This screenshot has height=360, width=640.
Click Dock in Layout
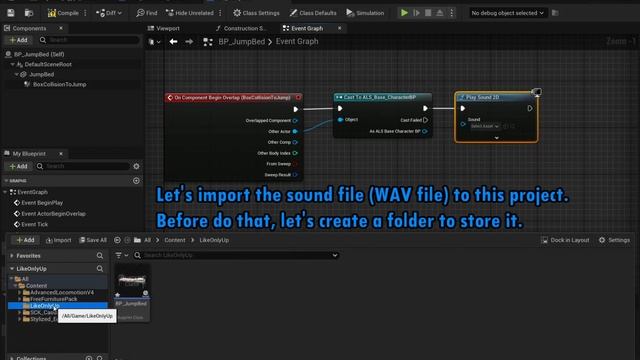coord(565,240)
